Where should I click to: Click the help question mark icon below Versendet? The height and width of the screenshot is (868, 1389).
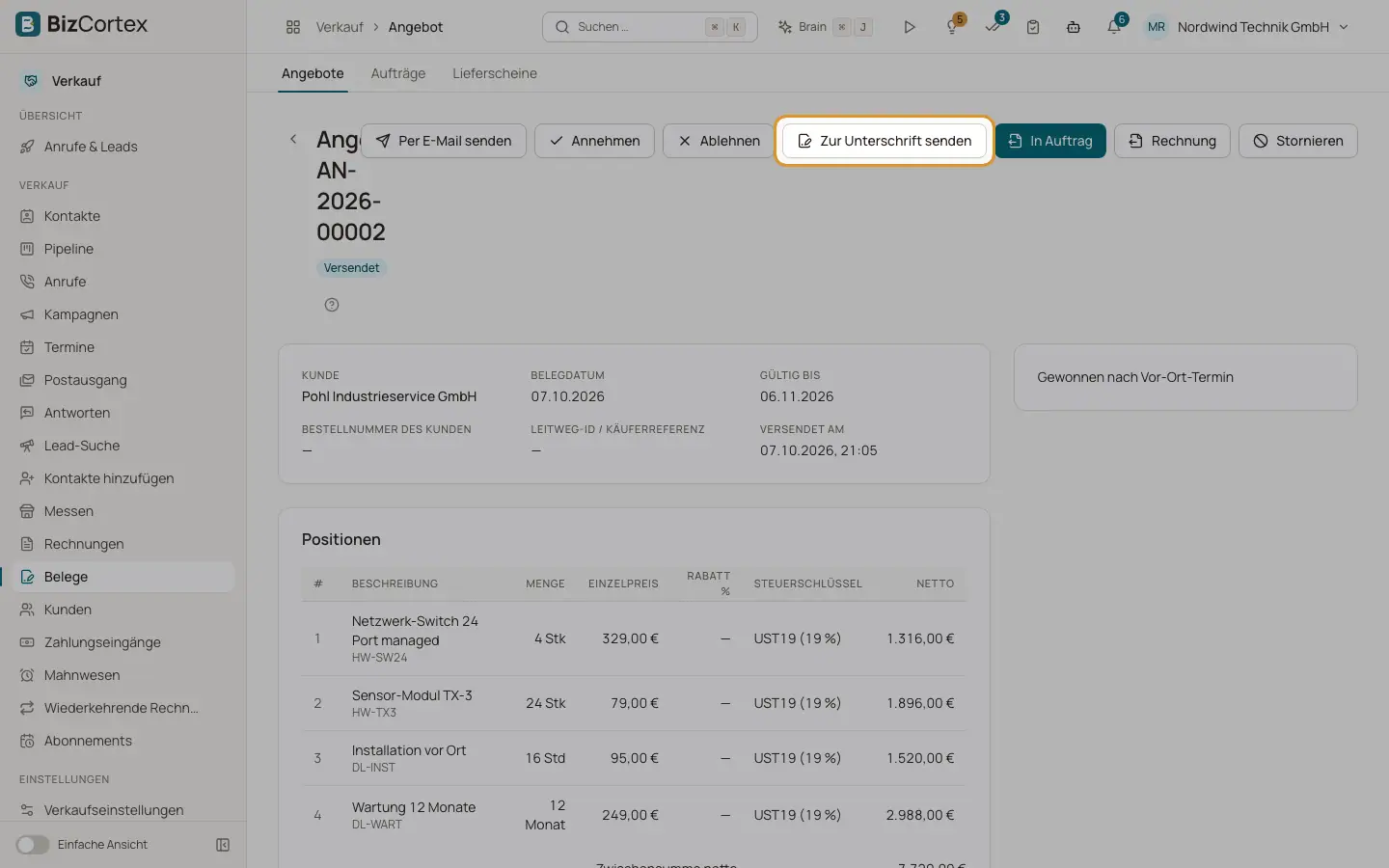pyautogui.click(x=332, y=305)
